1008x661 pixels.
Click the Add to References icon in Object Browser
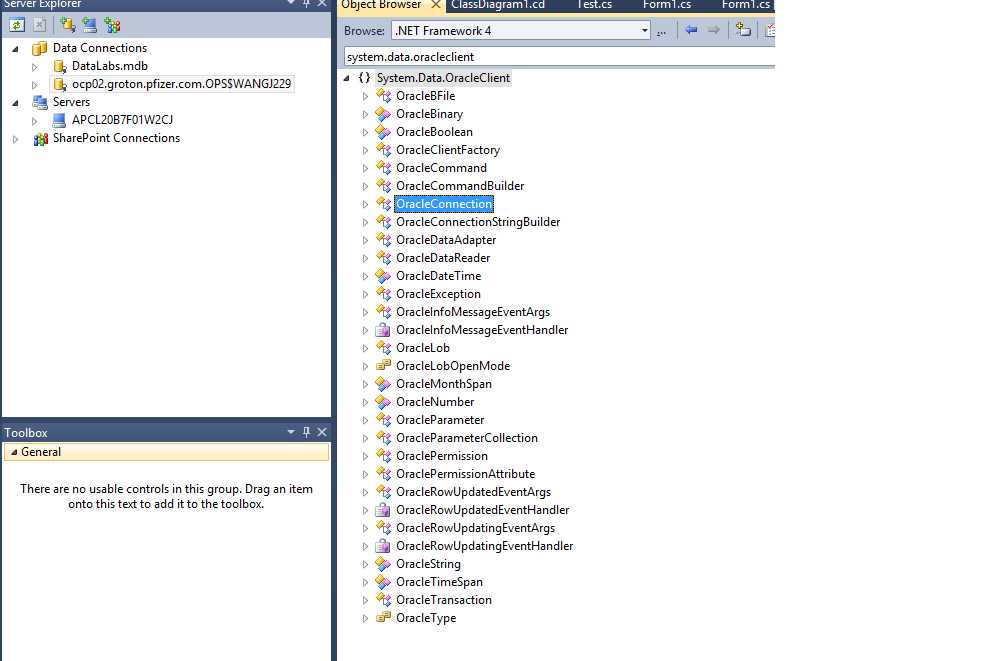(743, 30)
